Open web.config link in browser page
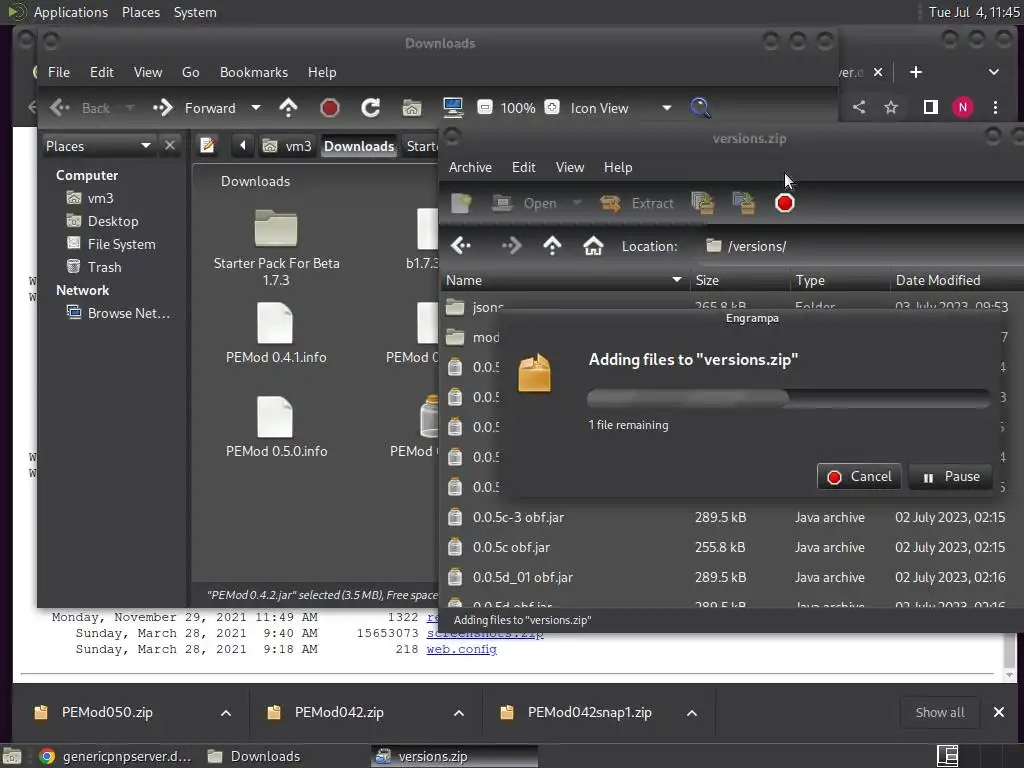The height and width of the screenshot is (768, 1024). [x=462, y=649]
